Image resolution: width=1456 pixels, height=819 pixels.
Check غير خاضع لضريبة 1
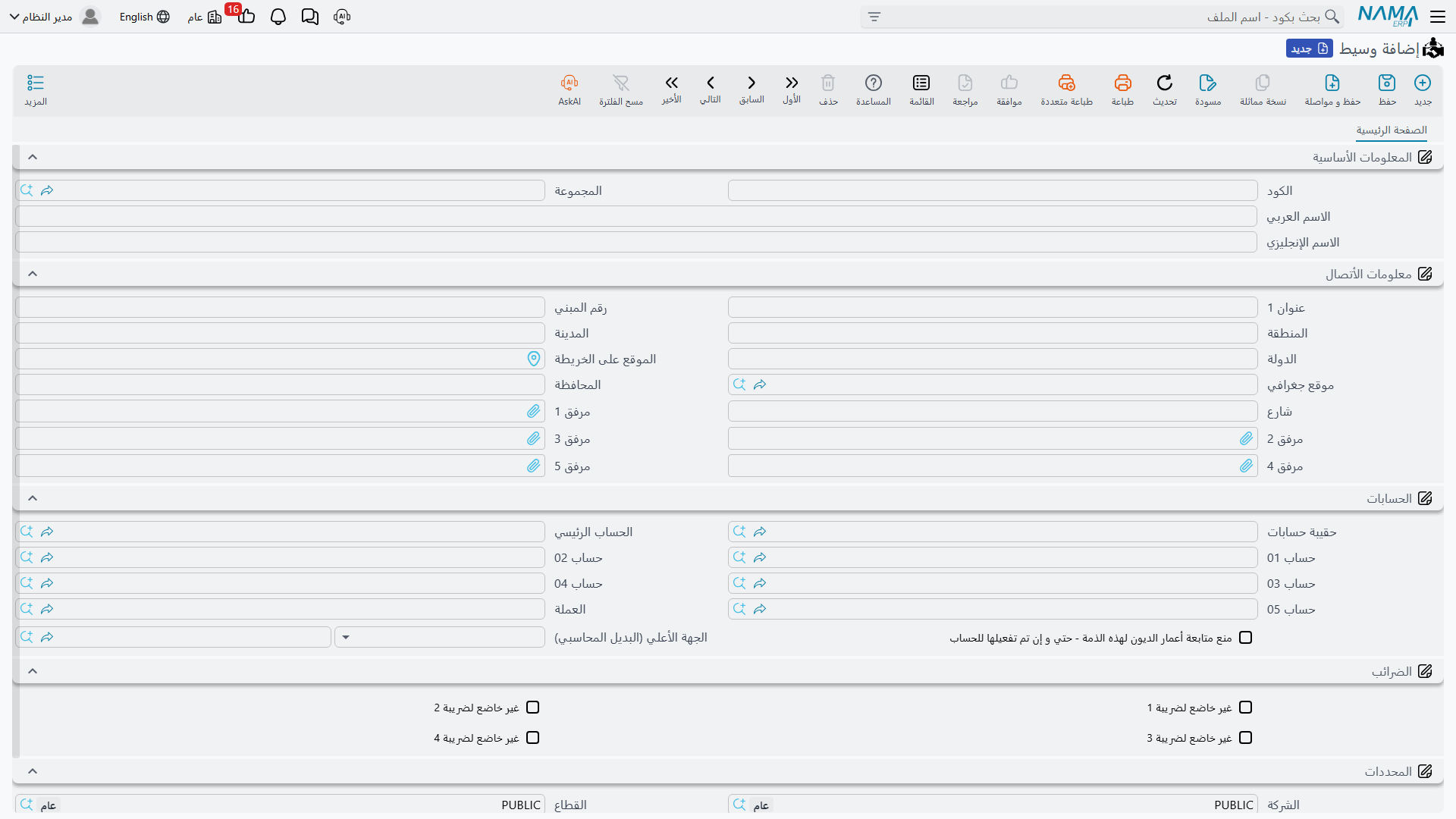tap(1245, 708)
